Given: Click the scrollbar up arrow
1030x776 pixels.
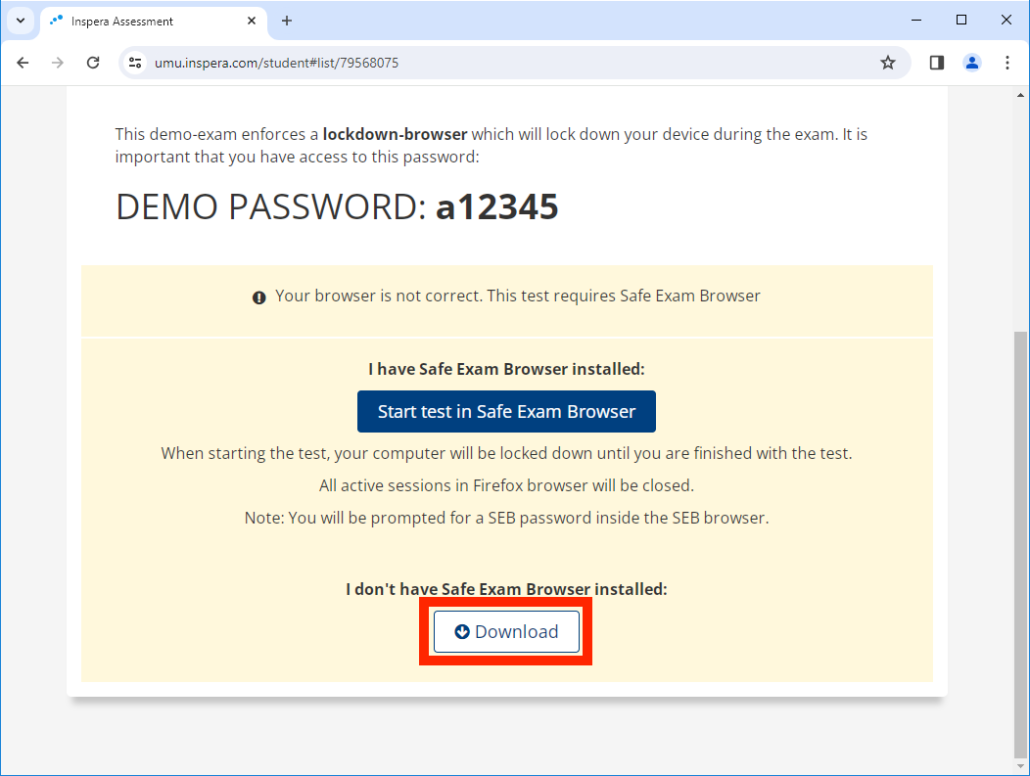Looking at the screenshot, I should pos(1020,96).
